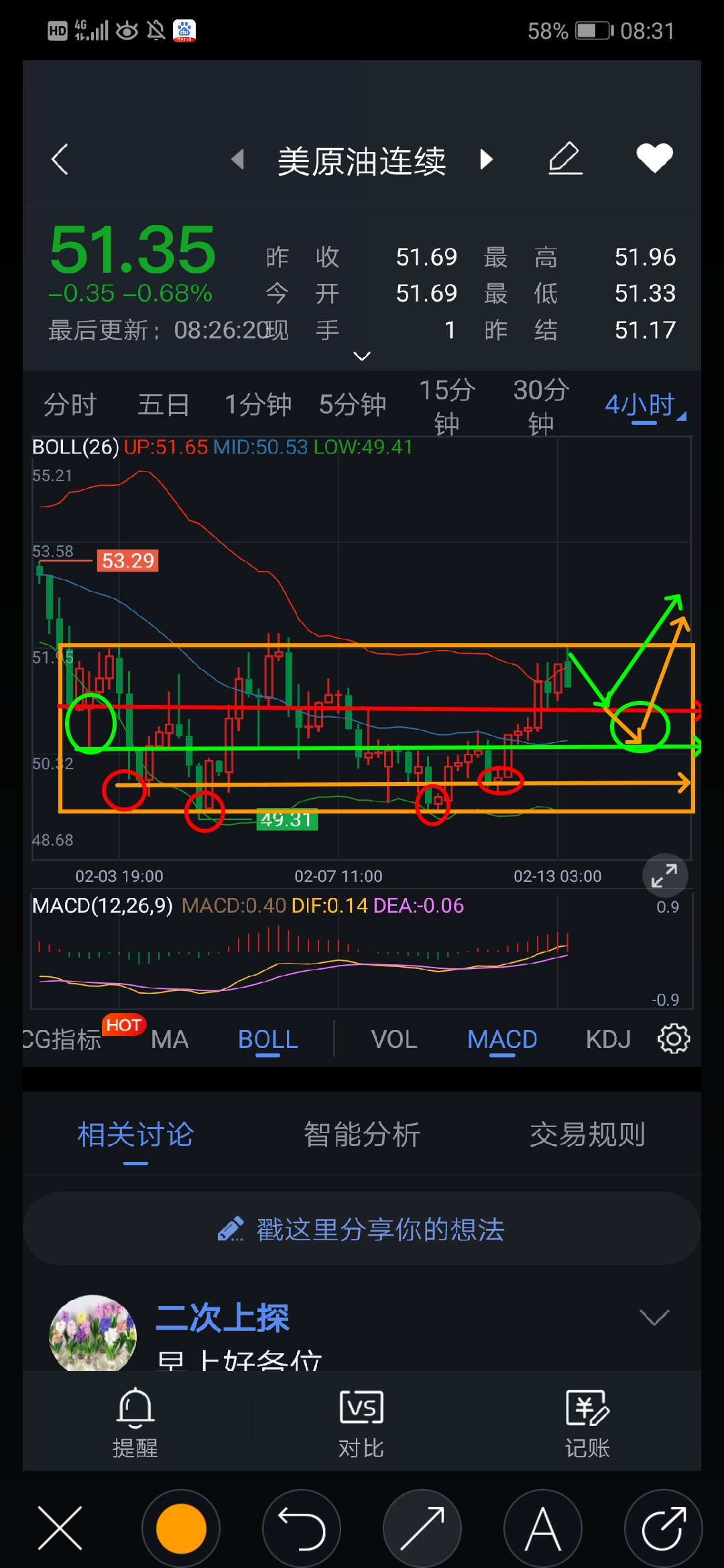Image resolution: width=724 pixels, height=1568 pixels.
Task: Close the screenshot editor with X
Action: point(60,1528)
